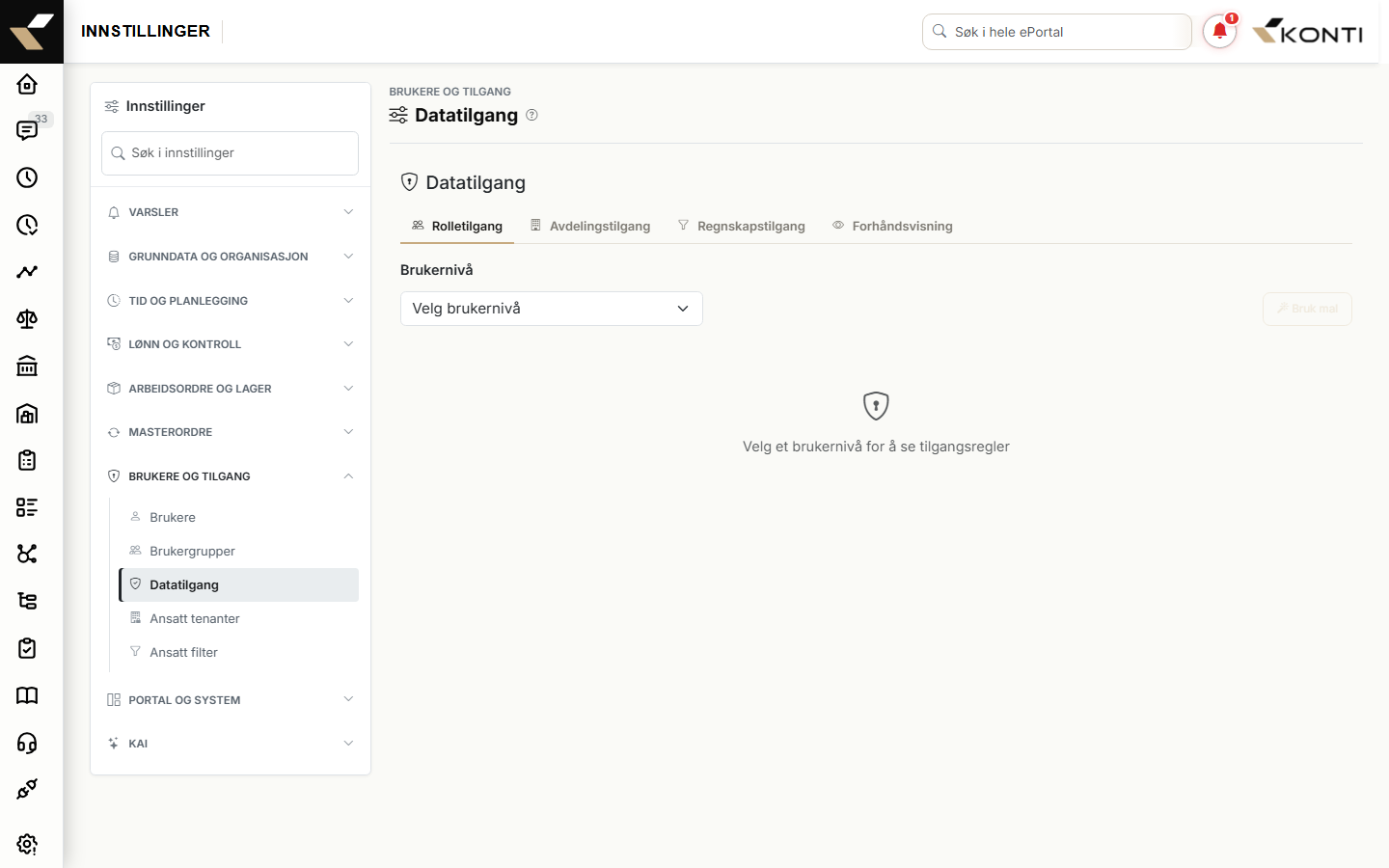Expand LØNN OG KONTROLL section
1389x868 pixels.
click(x=231, y=344)
